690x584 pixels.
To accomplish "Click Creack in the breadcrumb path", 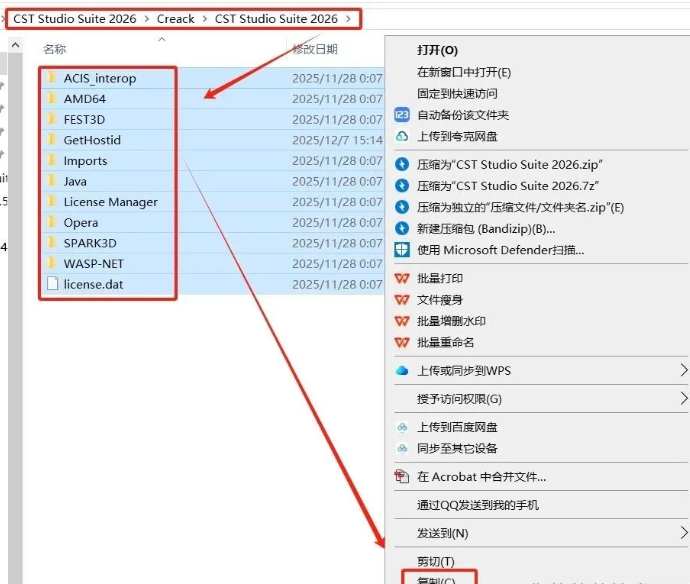I will pyautogui.click(x=176, y=19).
